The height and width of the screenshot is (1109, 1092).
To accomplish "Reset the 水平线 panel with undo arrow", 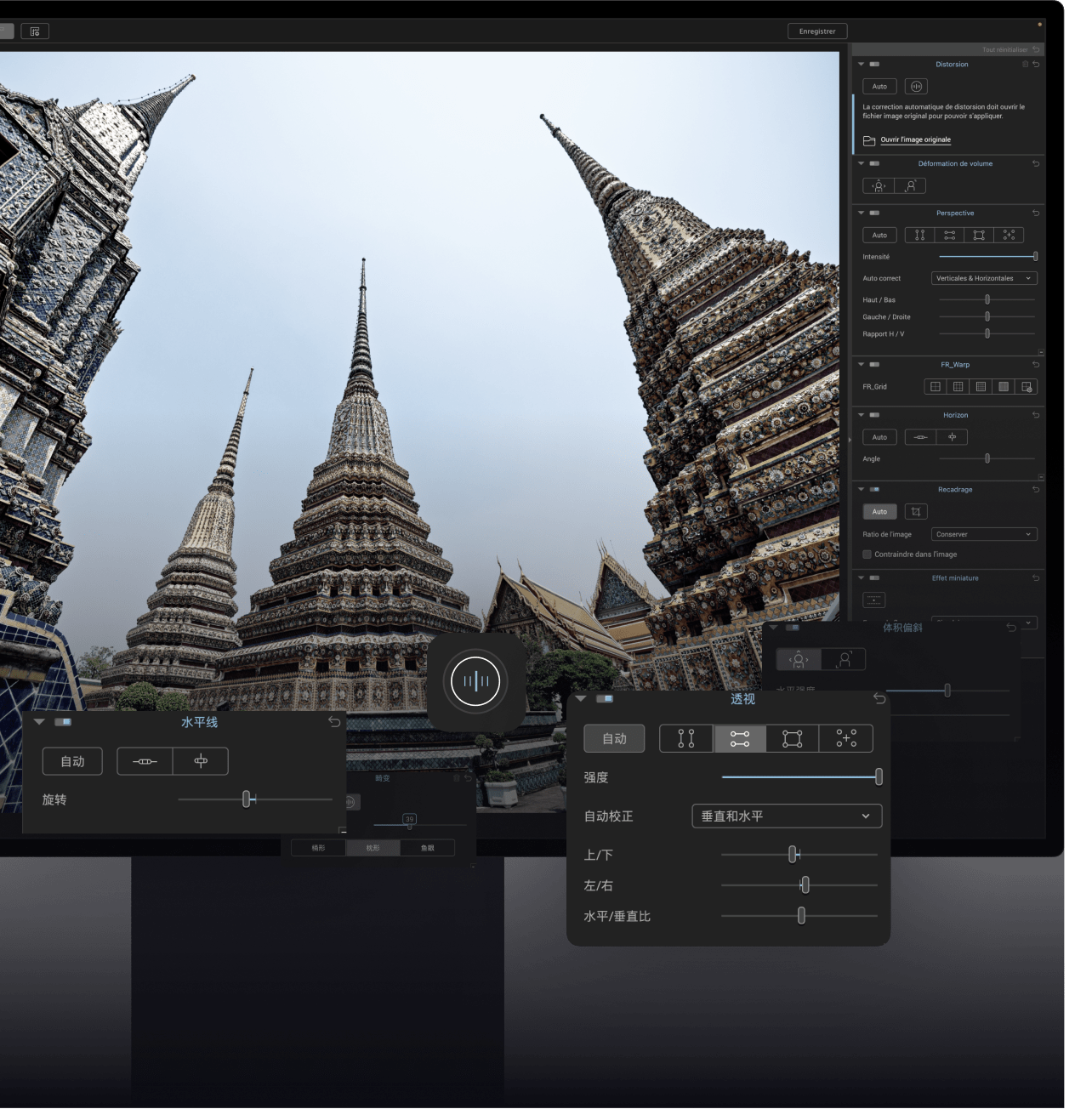I will [x=334, y=721].
